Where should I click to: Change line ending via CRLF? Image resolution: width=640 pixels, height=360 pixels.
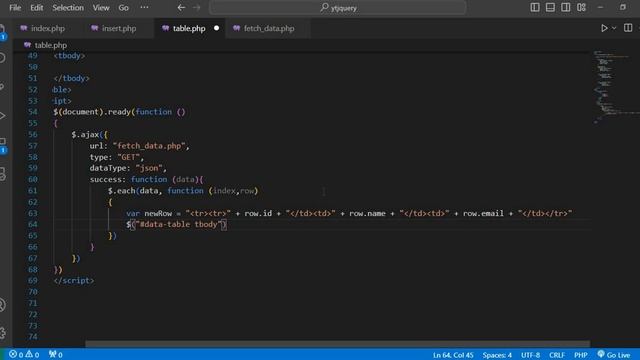(x=557, y=355)
